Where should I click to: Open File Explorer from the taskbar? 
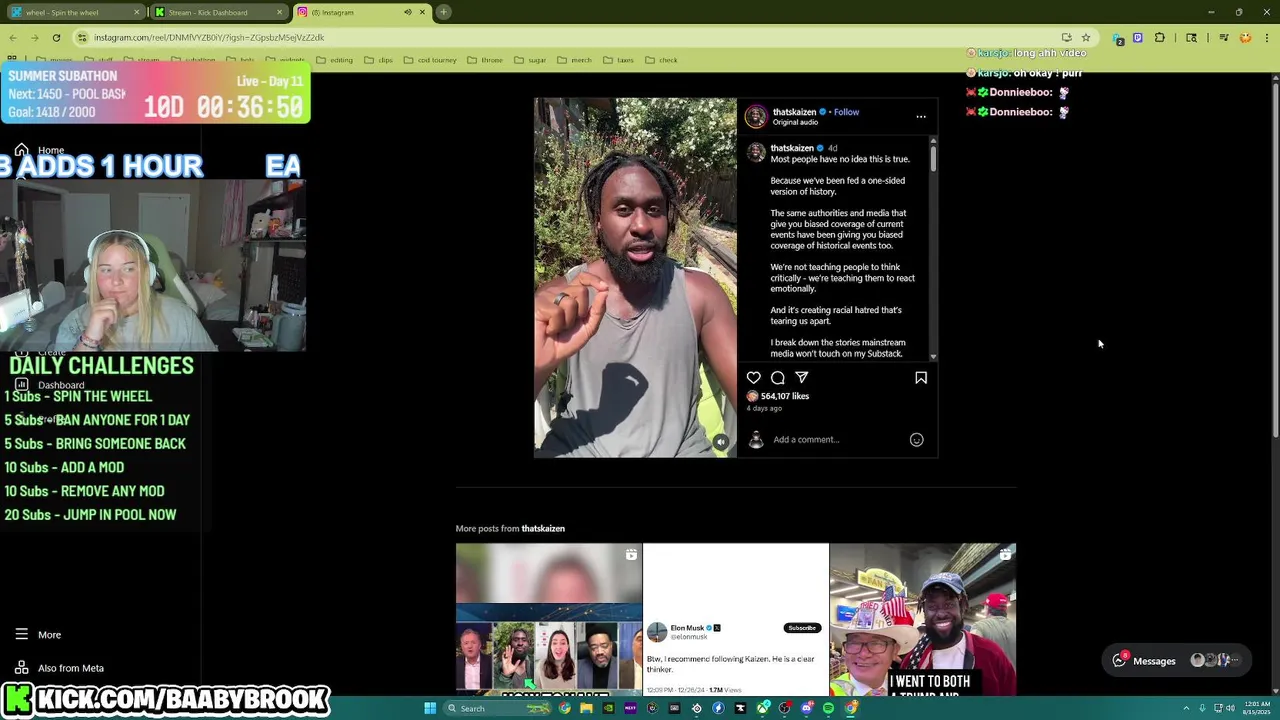tap(586, 708)
